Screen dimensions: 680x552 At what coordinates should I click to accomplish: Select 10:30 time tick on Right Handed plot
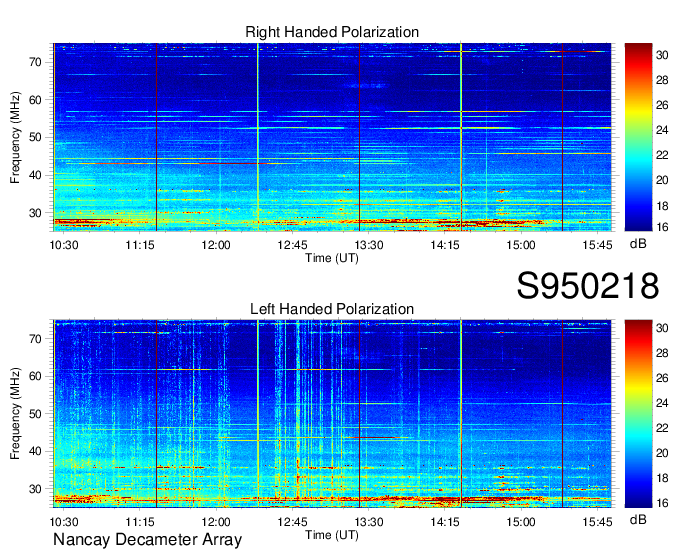click(x=64, y=245)
